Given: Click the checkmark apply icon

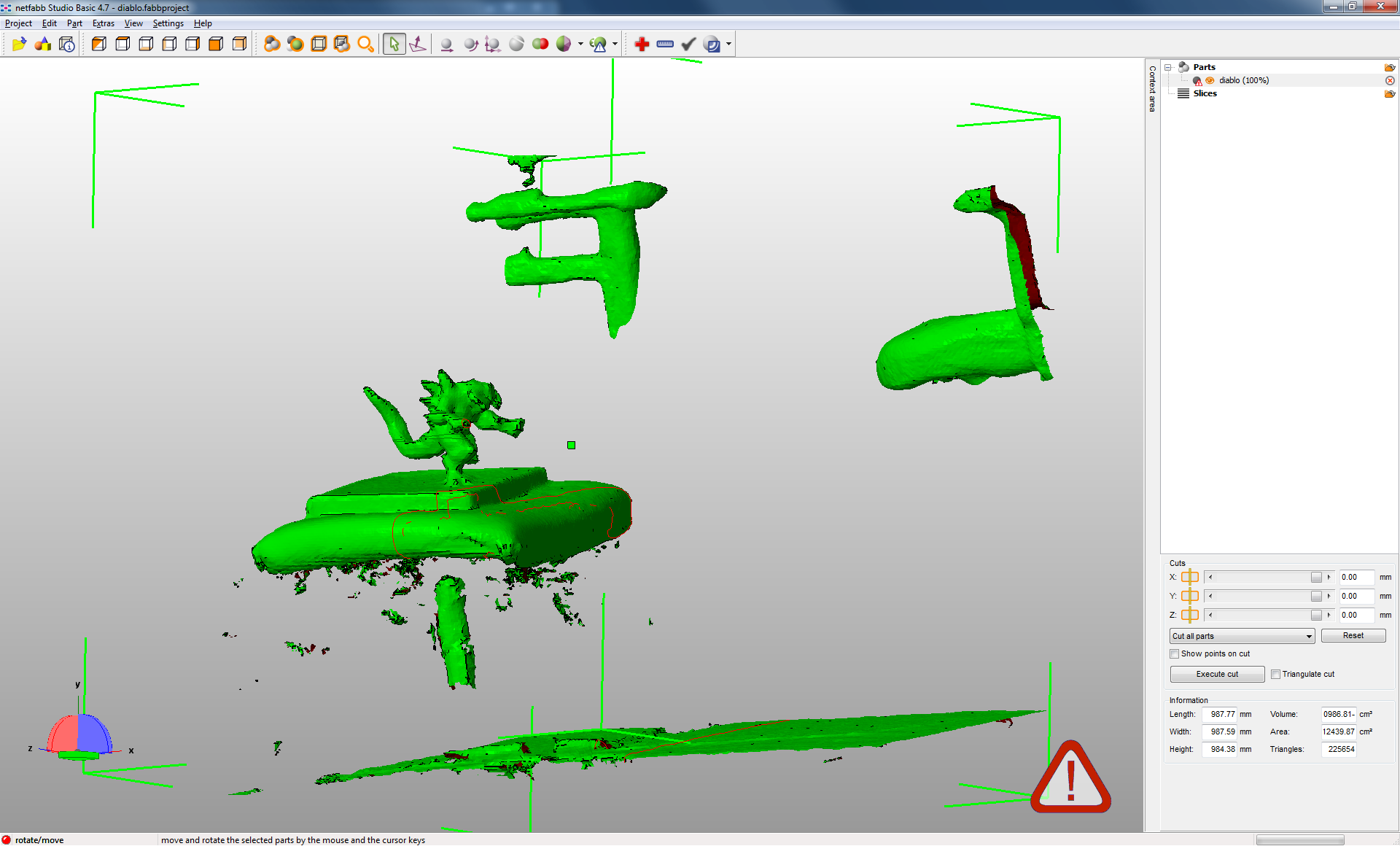Looking at the screenshot, I should (x=688, y=44).
